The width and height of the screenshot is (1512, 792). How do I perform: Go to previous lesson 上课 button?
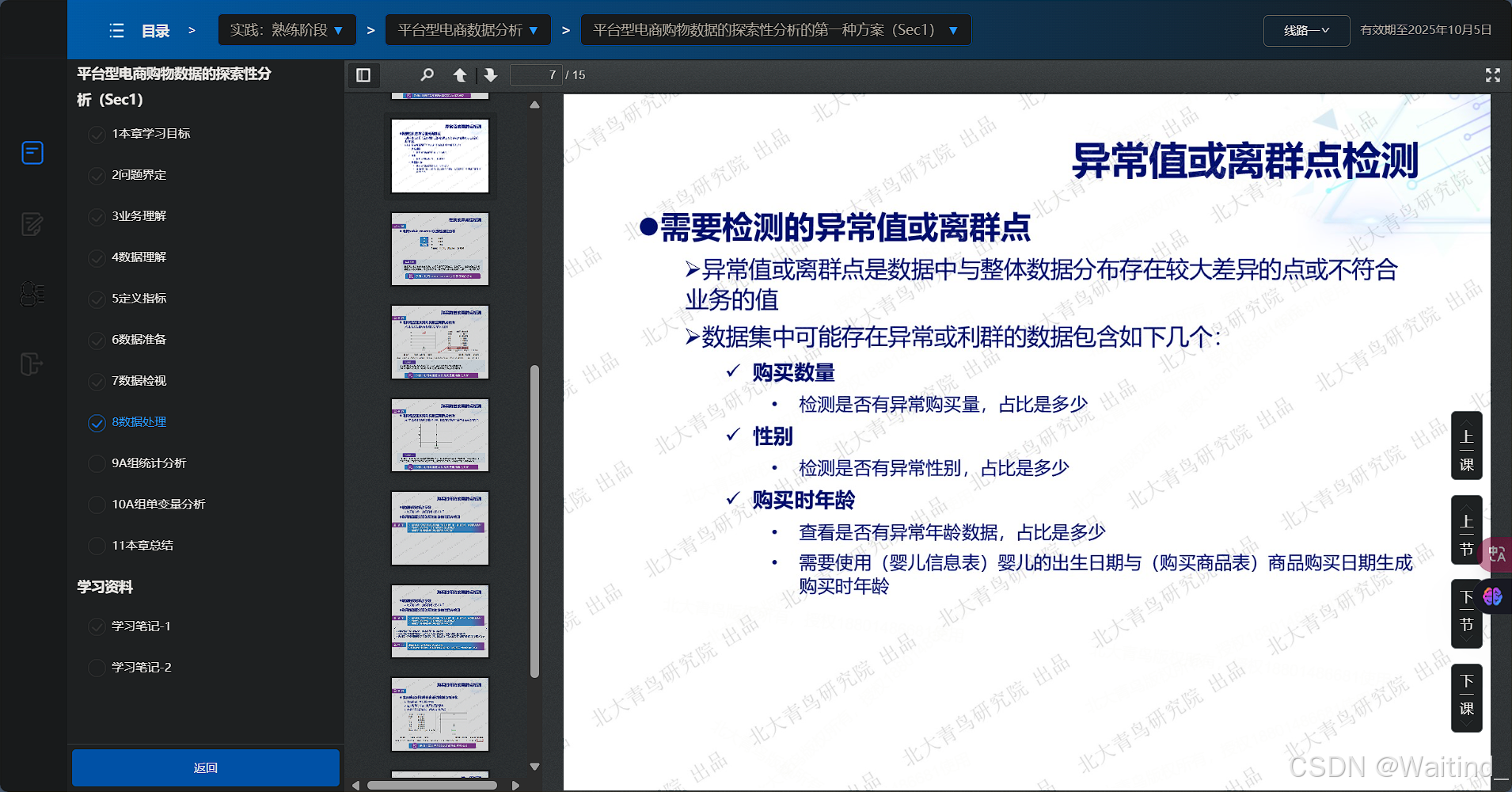click(1466, 446)
